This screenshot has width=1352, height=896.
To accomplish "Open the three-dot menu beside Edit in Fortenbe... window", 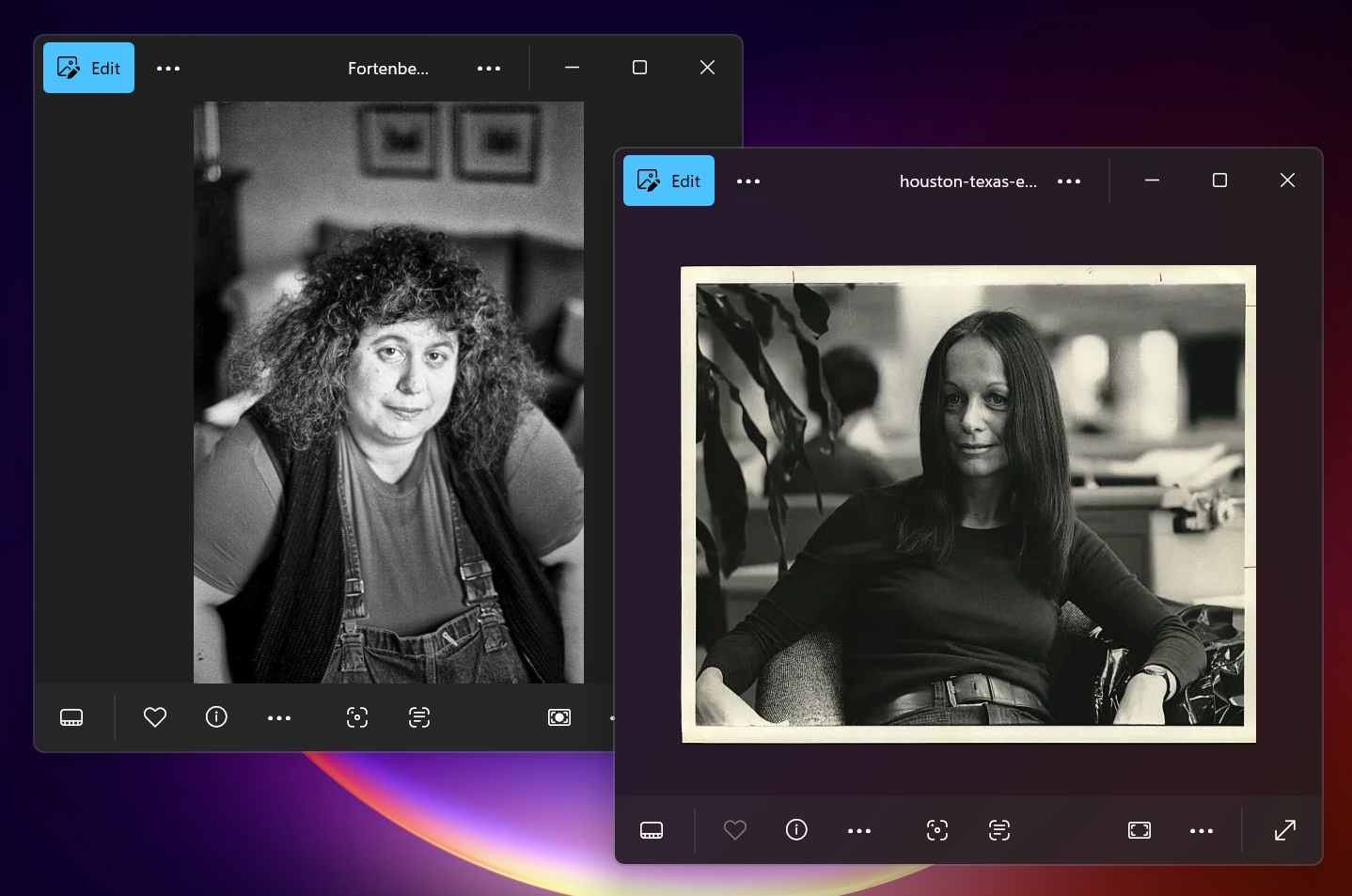I will [168, 69].
